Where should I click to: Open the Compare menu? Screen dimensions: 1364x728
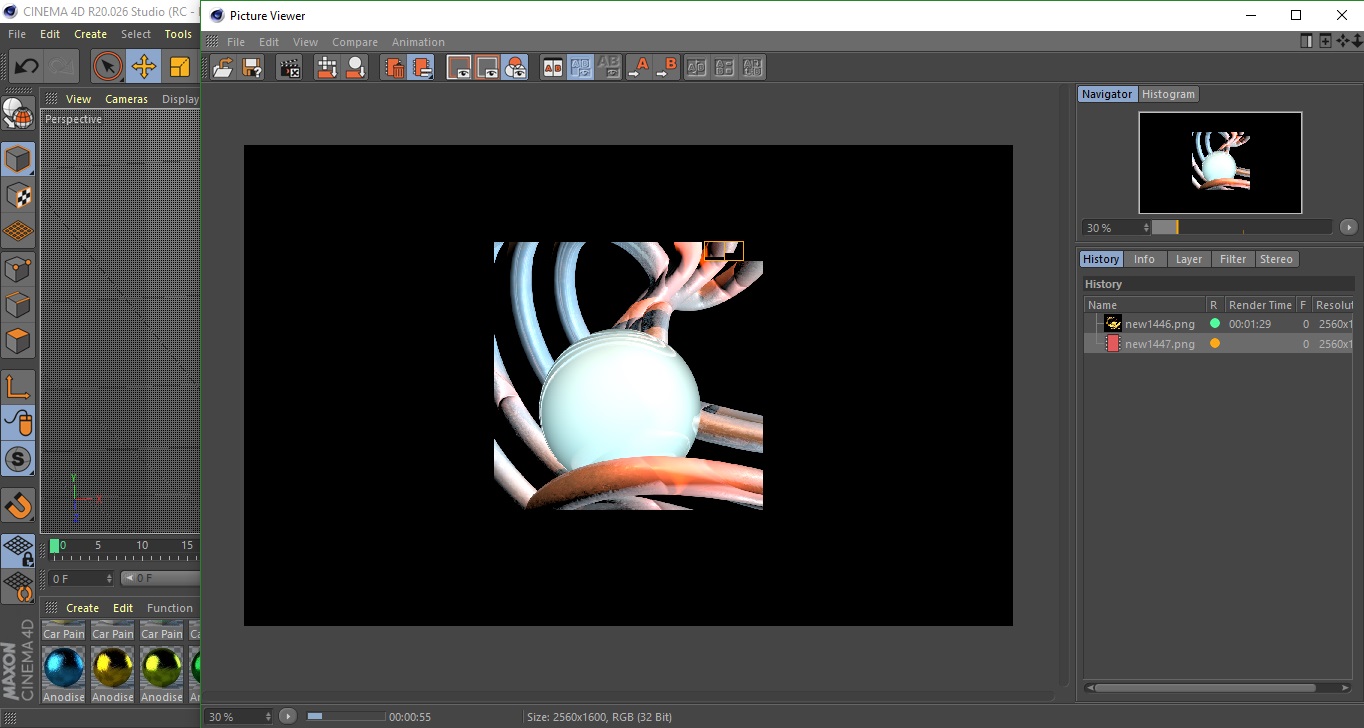354,42
